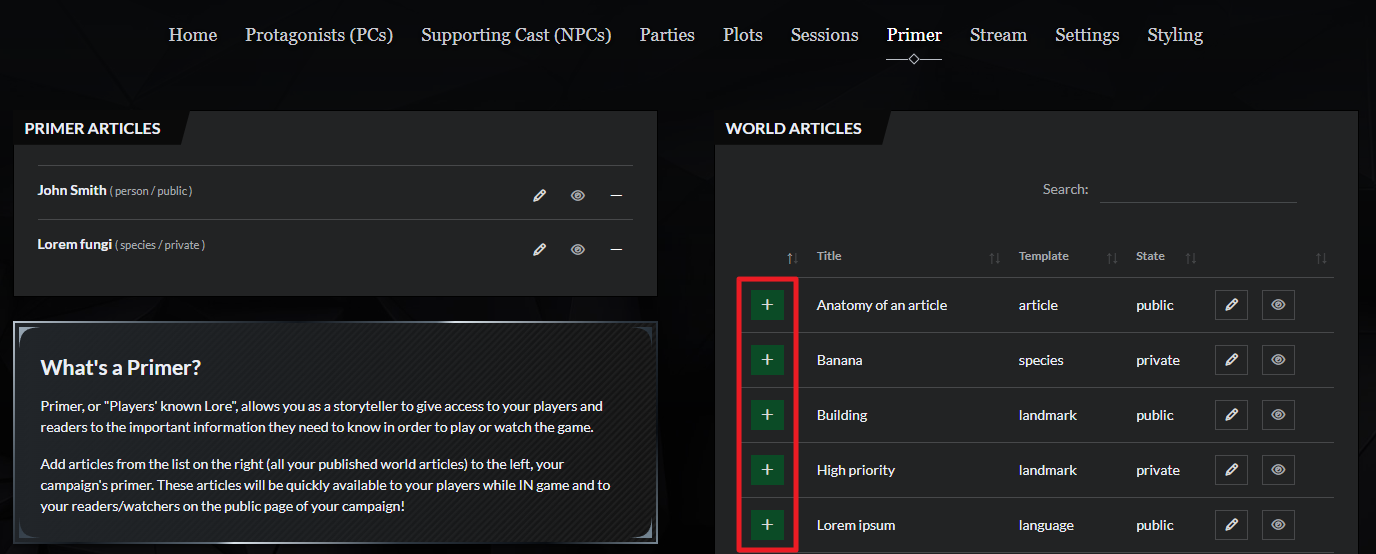
Task: View Lorem fungi primer article
Action: [x=578, y=249]
